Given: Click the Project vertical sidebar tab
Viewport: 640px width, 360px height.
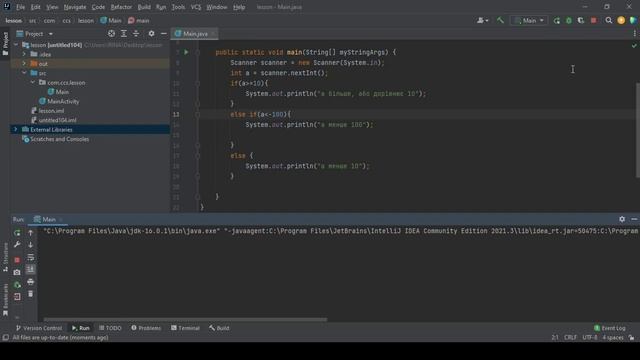Looking at the screenshot, I should pos(5,44).
